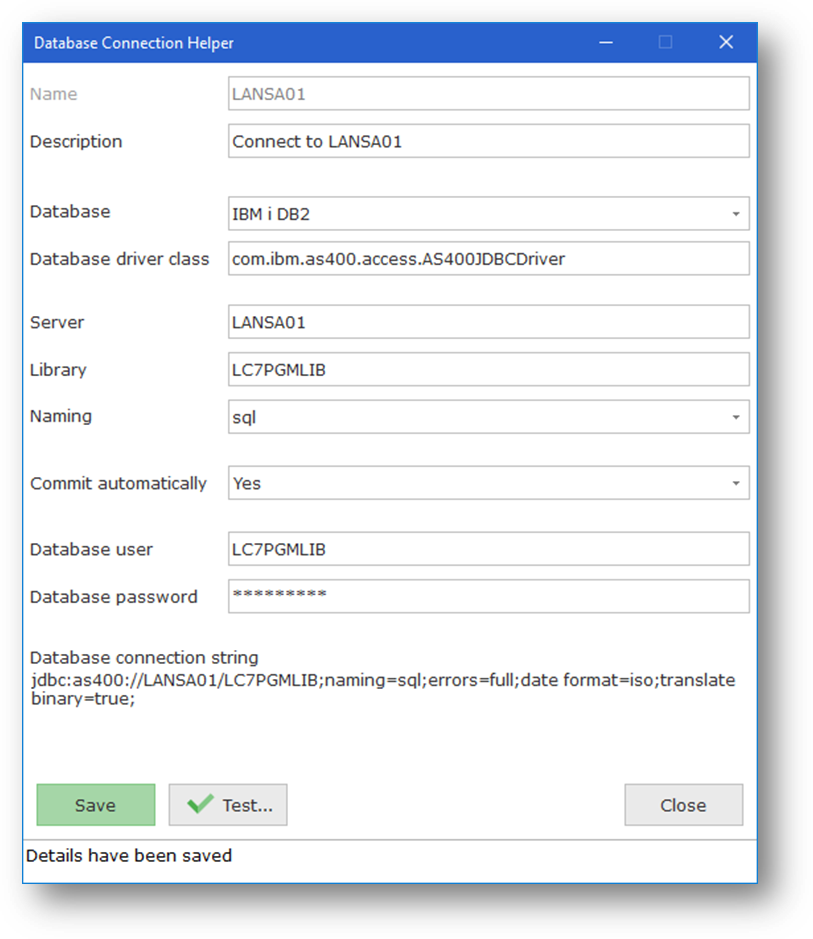
Task: Click the Library text box
Action: pyautogui.click(x=488, y=370)
